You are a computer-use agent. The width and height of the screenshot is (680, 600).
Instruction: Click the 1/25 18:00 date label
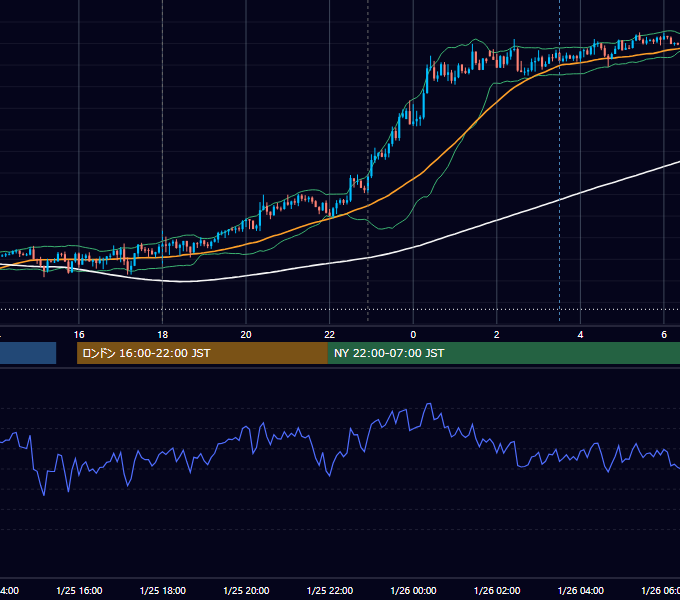coord(163,590)
